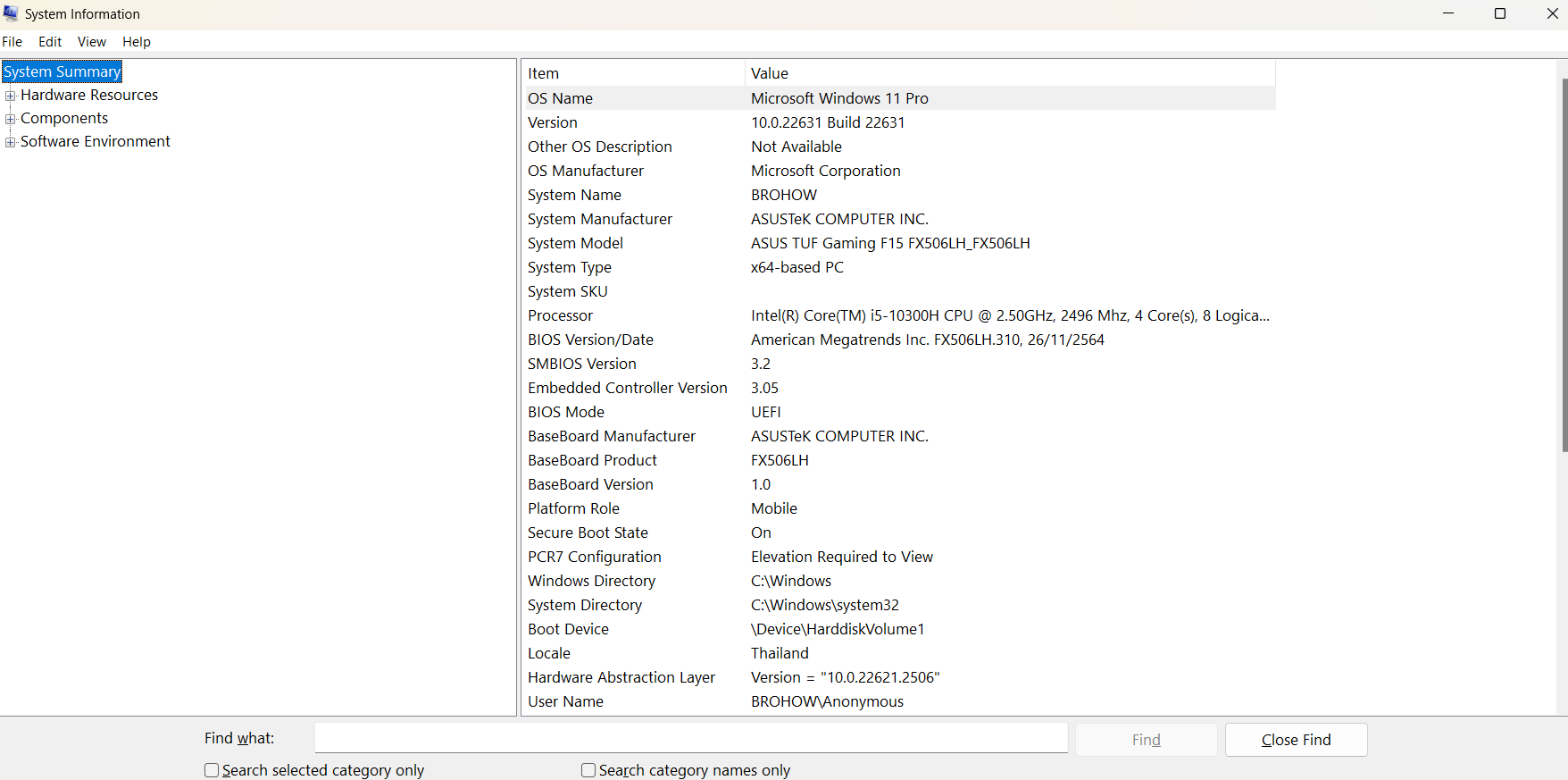Image resolution: width=1568 pixels, height=780 pixels.
Task: Select the Windows Directory row
Action: pos(899,581)
